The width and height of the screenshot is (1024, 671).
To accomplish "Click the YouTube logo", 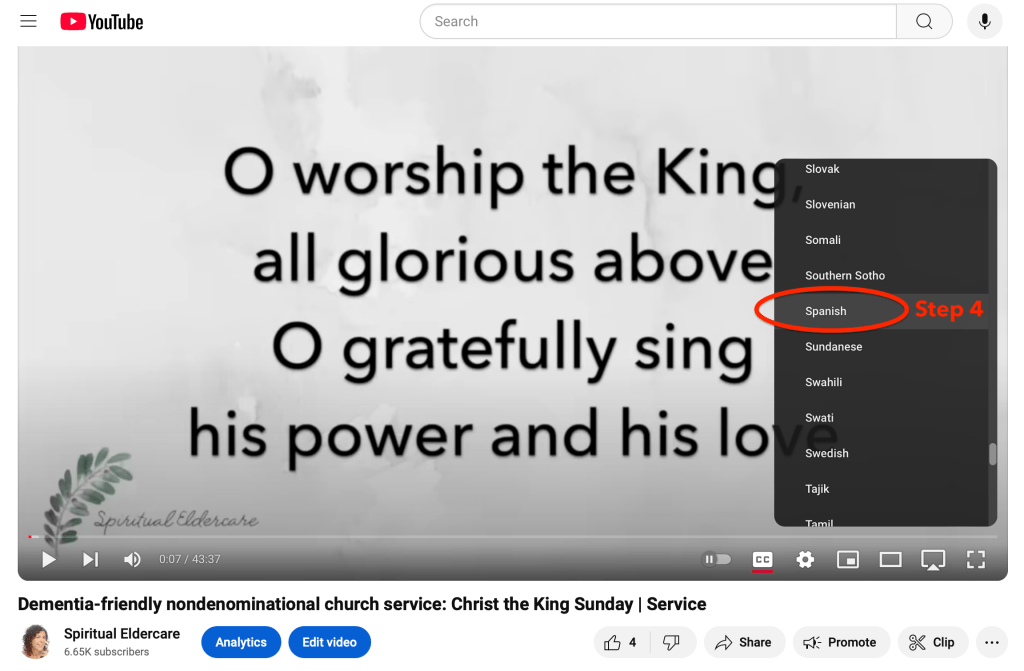I will tap(102, 22).
